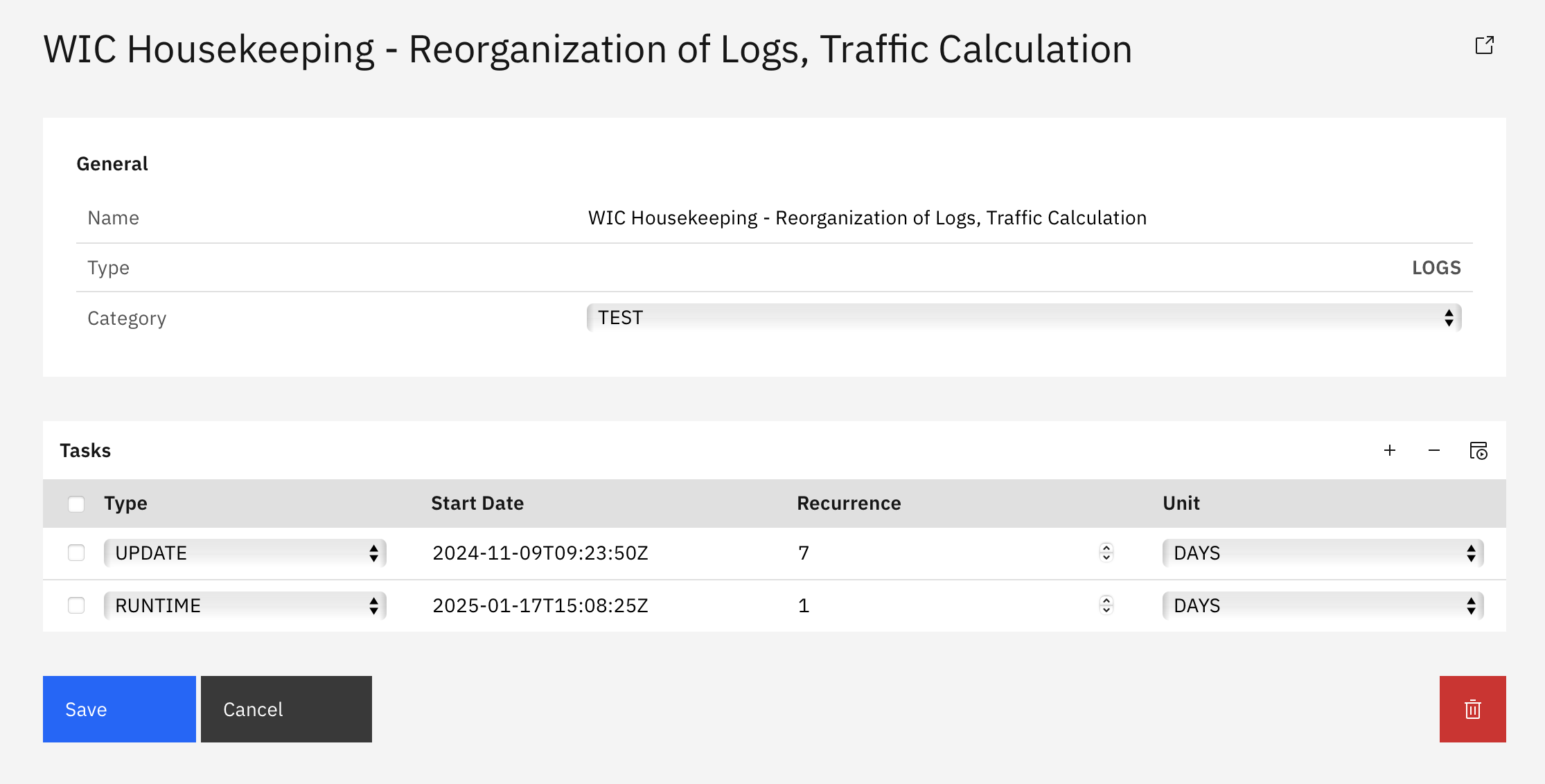Open page in new window icon

tap(1484, 46)
